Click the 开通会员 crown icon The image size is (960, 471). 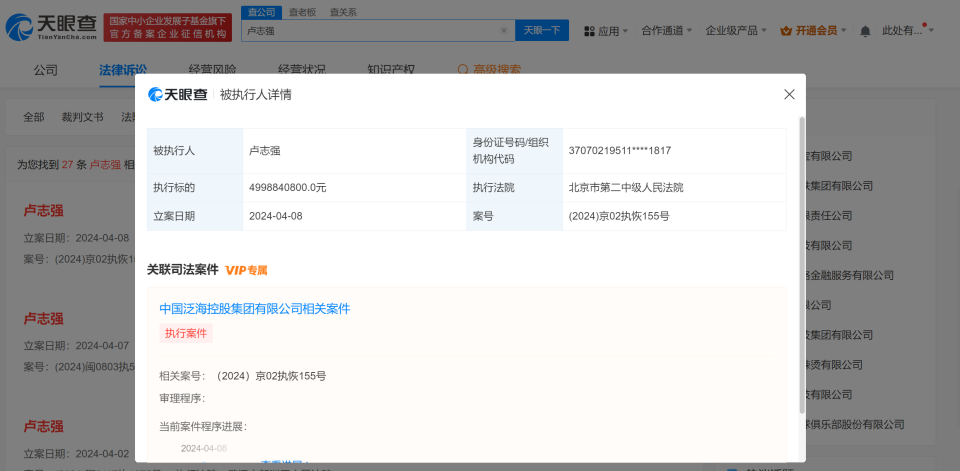point(786,31)
